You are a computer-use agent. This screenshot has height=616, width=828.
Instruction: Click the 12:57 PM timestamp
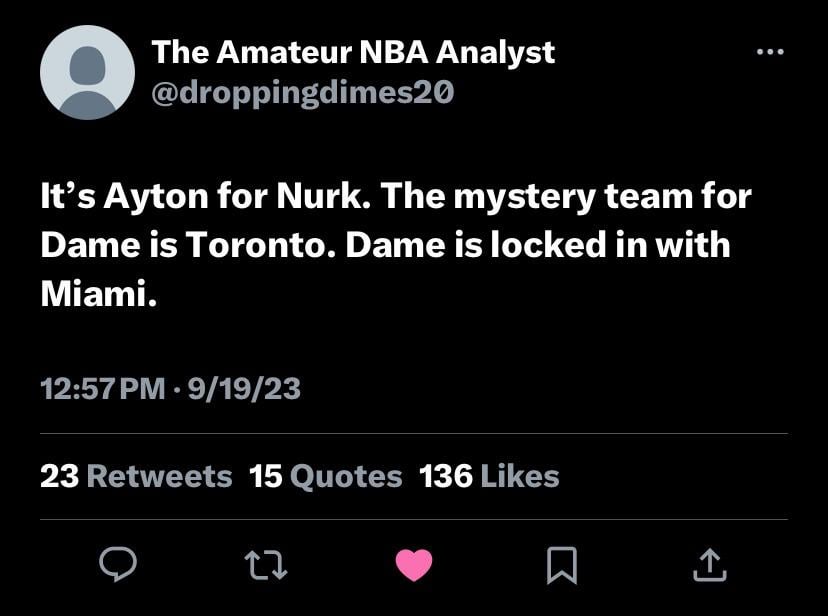pos(102,388)
